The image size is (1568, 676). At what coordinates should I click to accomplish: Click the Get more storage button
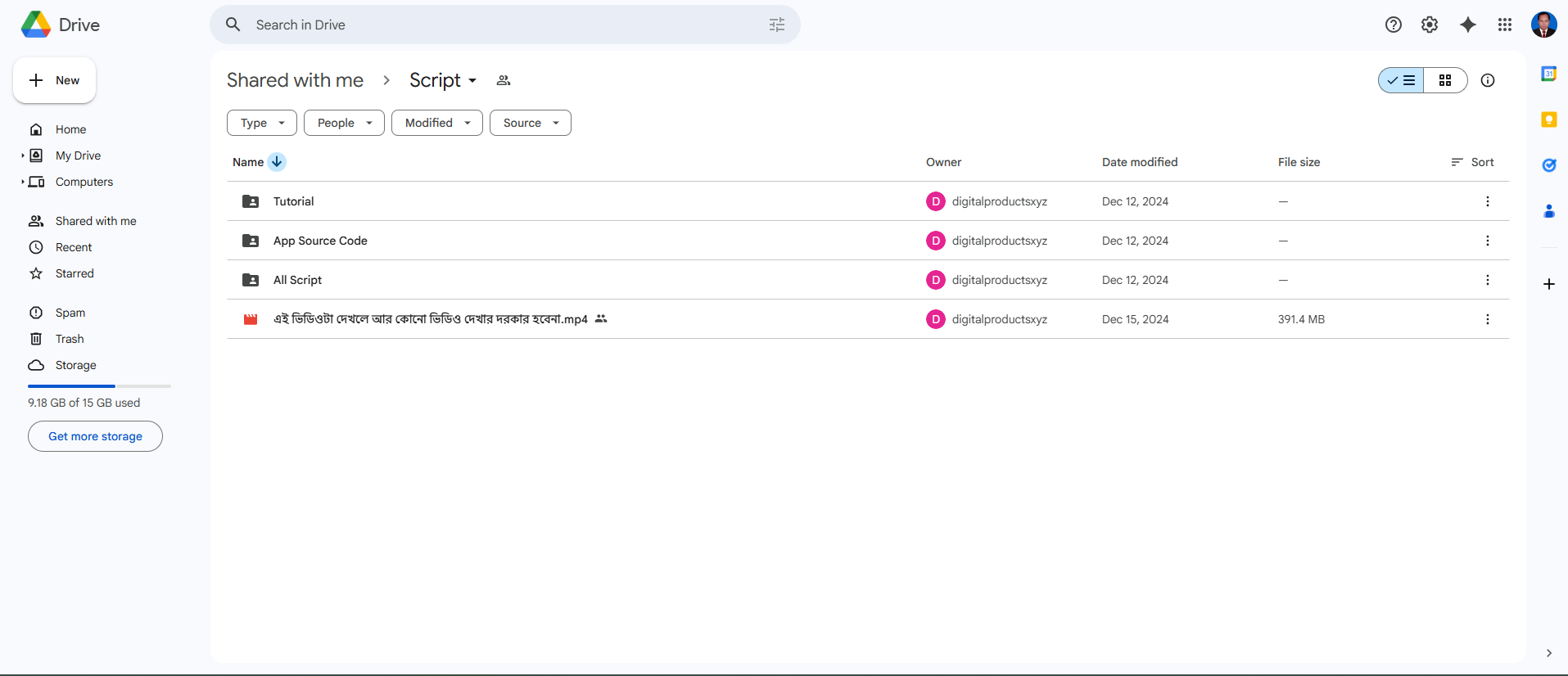tap(95, 436)
